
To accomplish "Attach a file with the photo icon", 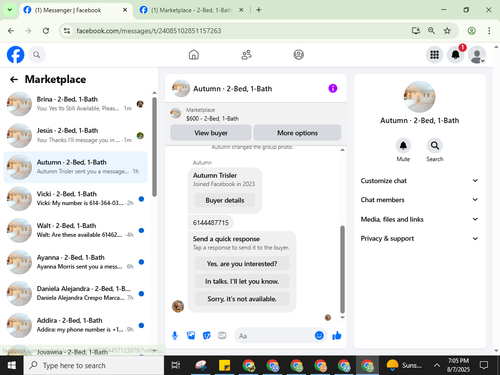I will click(191, 336).
